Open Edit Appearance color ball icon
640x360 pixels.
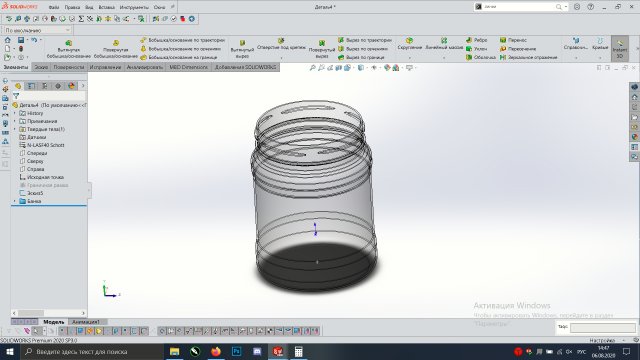(x=387, y=68)
